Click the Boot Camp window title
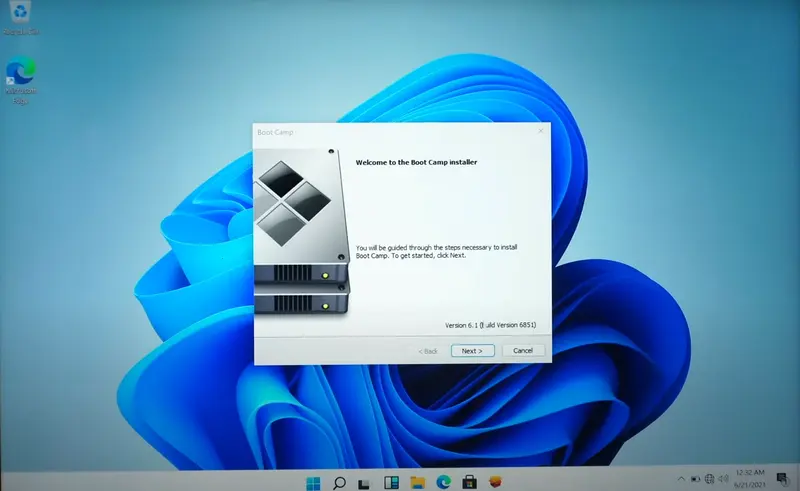Viewport: 800px width, 491px height. point(275,132)
